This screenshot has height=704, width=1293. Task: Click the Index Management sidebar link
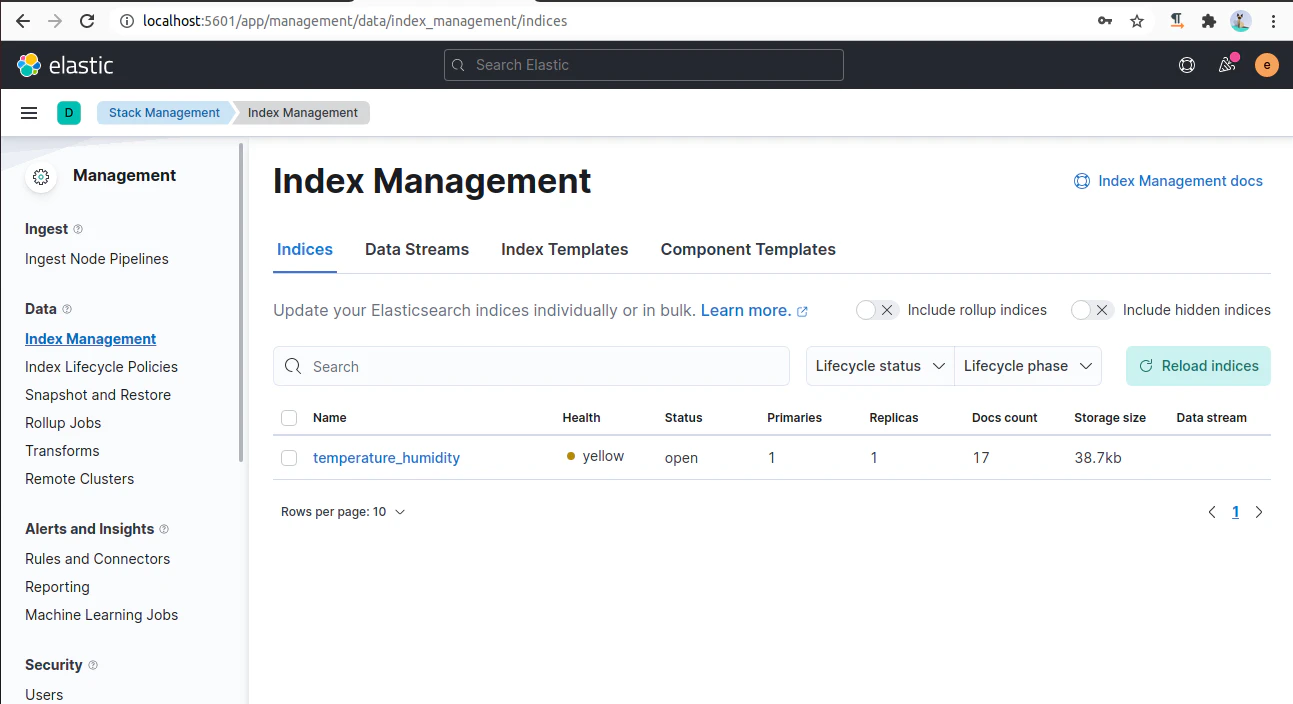click(90, 339)
